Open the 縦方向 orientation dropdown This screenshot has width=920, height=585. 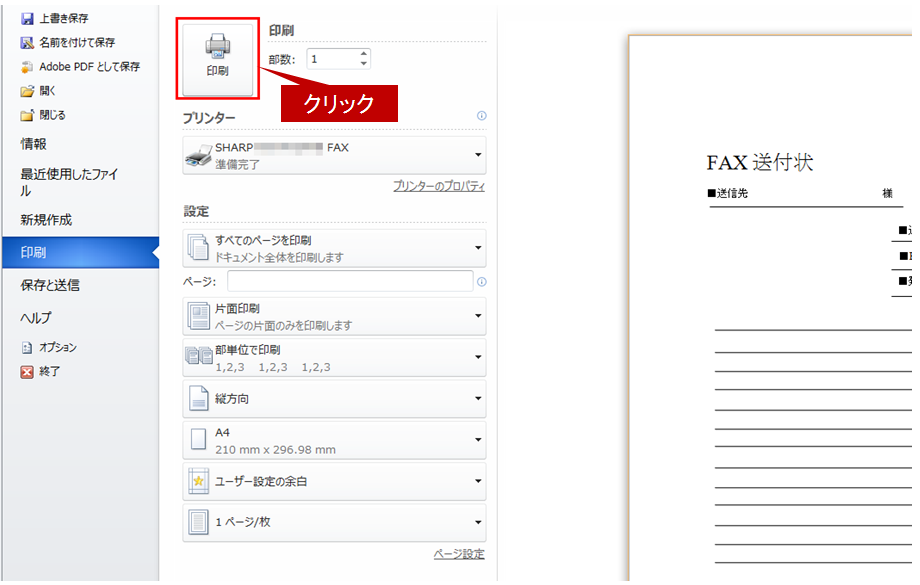(x=334, y=399)
